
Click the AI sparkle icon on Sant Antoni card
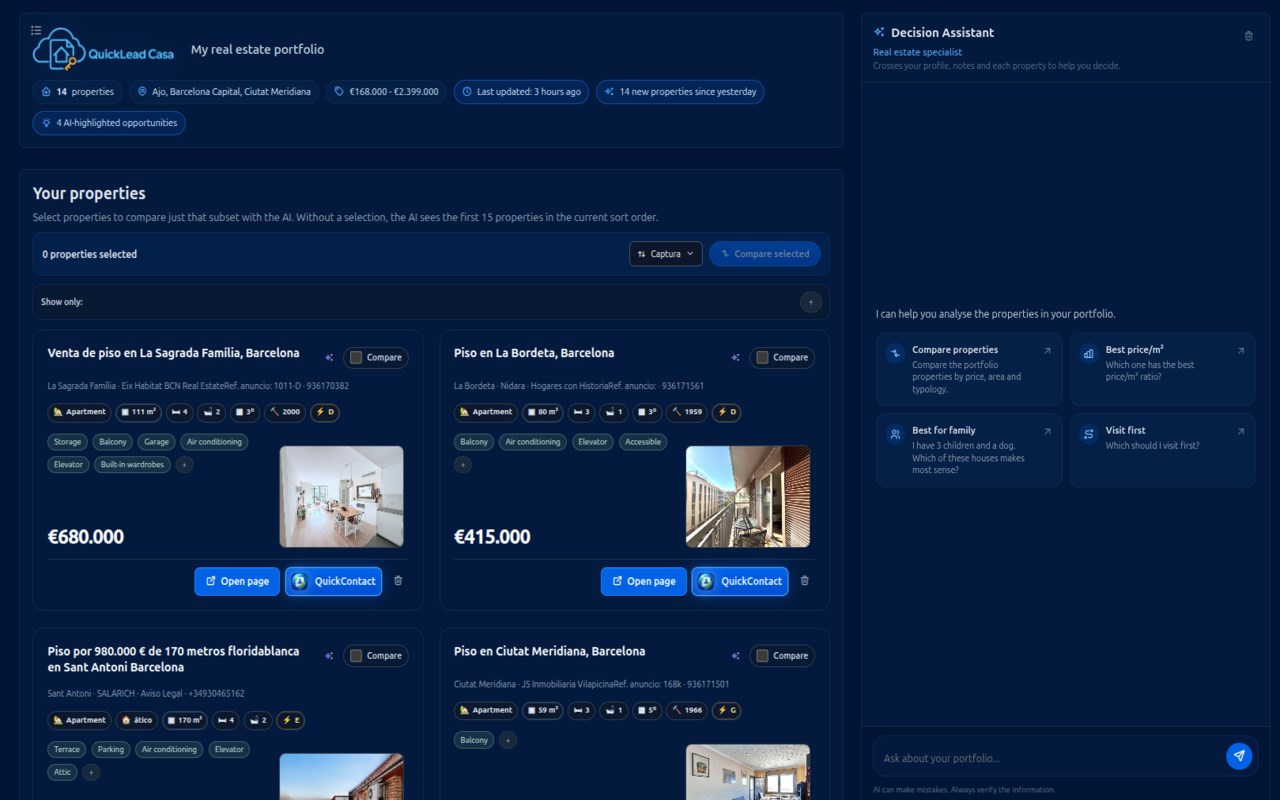coord(329,656)
